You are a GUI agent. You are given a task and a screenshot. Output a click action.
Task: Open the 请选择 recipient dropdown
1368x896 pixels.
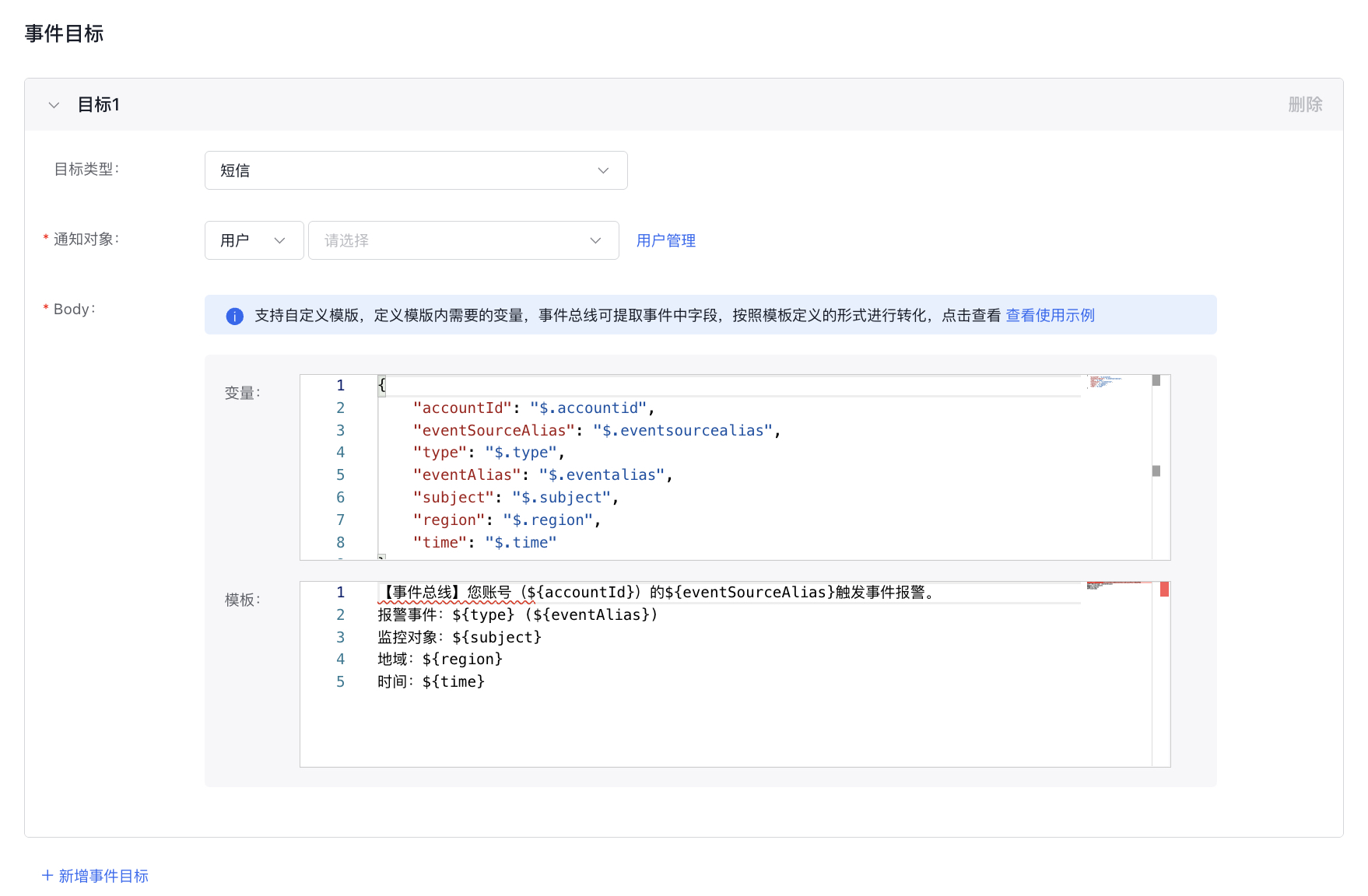coord(463,240)
